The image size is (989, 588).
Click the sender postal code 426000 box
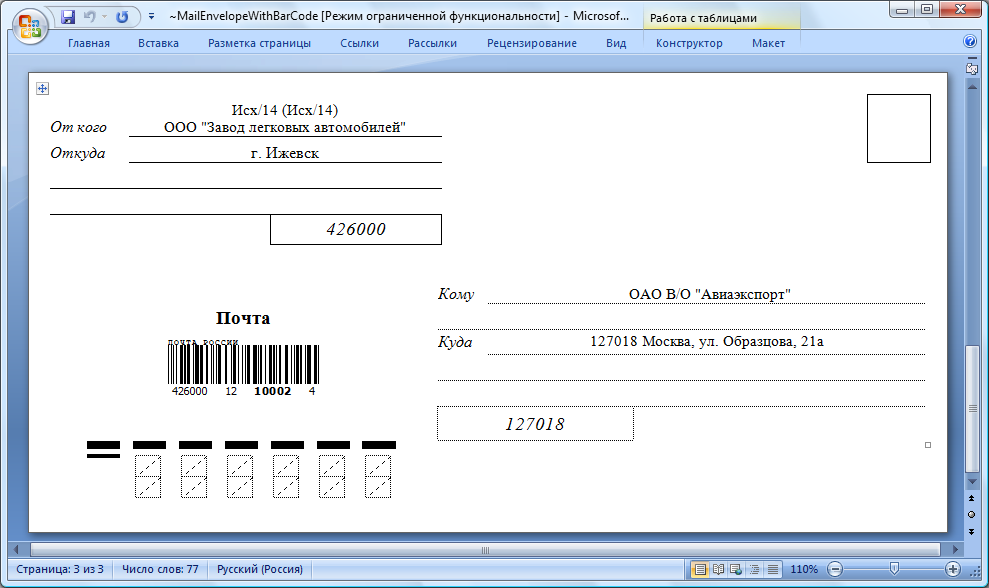click(x=356, y=230)
